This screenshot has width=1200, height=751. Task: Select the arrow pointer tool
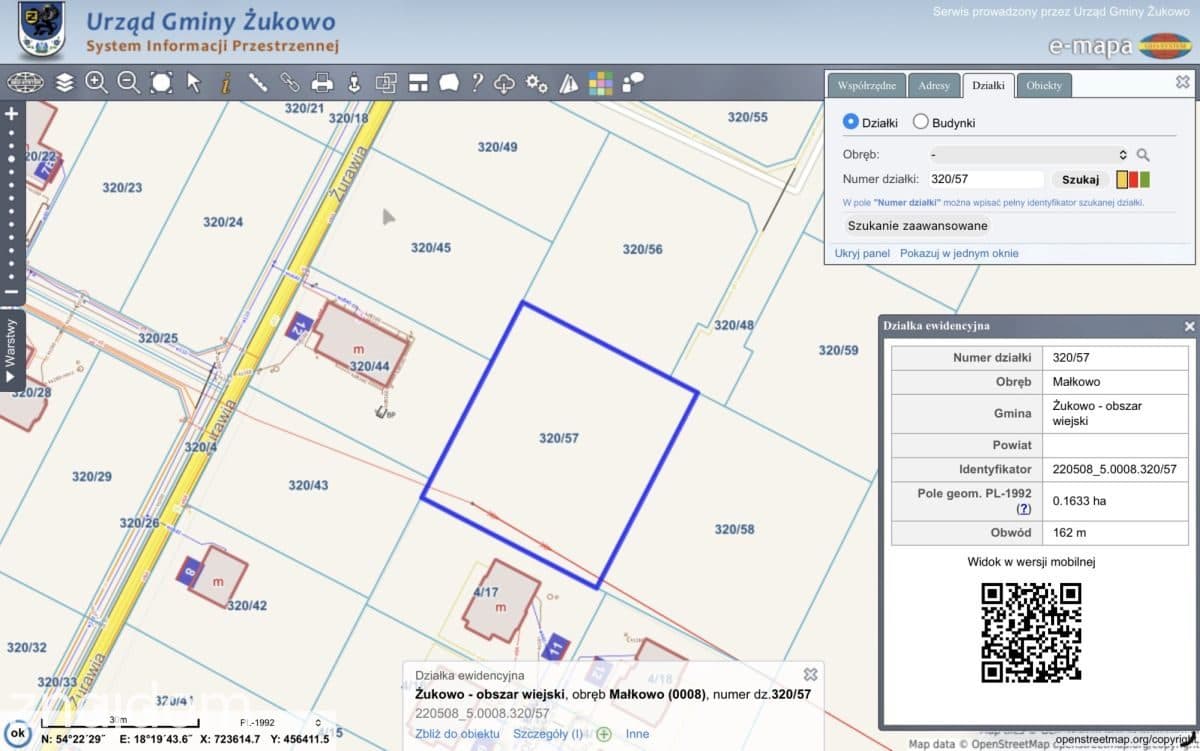click(x=193, y=83)
